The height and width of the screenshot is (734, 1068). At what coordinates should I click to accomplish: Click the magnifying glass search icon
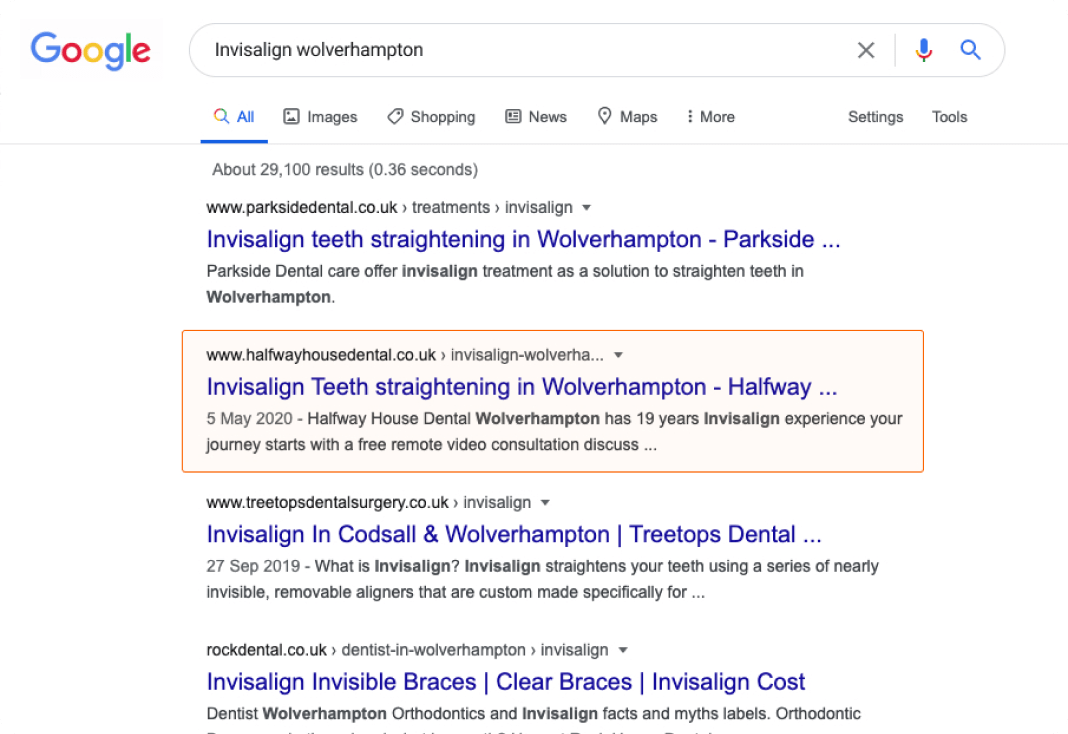[969, 49]
